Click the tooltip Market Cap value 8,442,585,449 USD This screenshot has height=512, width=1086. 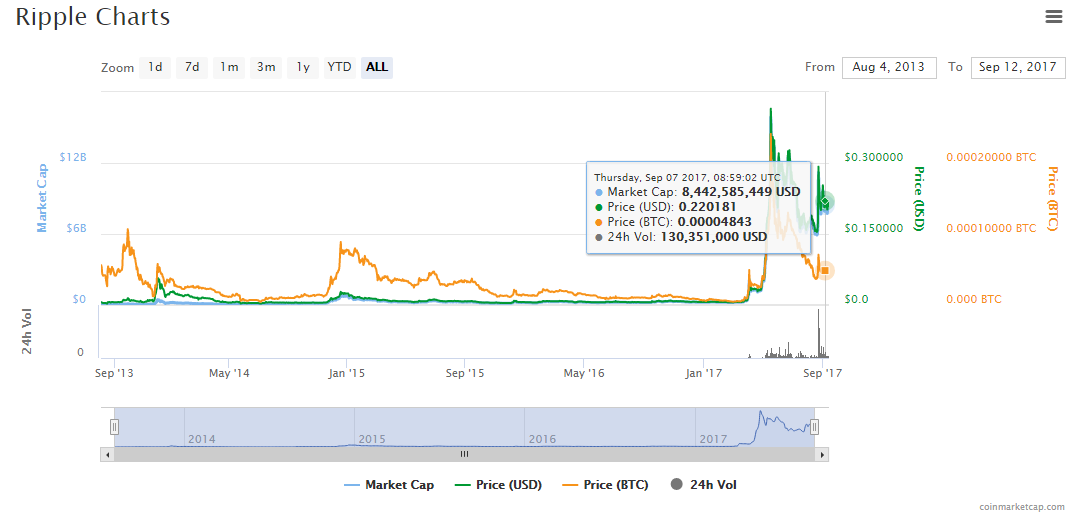coord(741,191)
